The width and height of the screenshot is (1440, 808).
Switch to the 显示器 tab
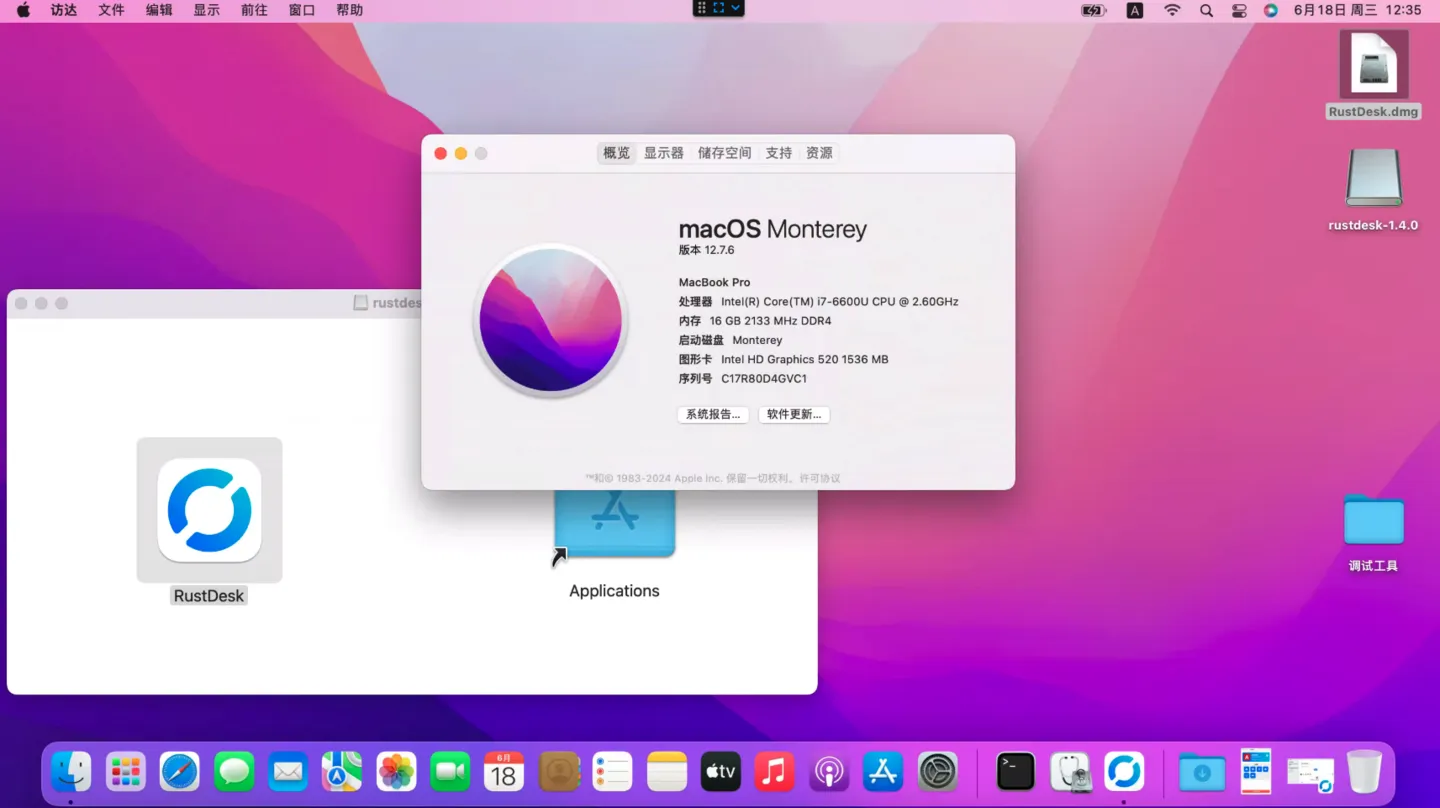coord(663,153)
